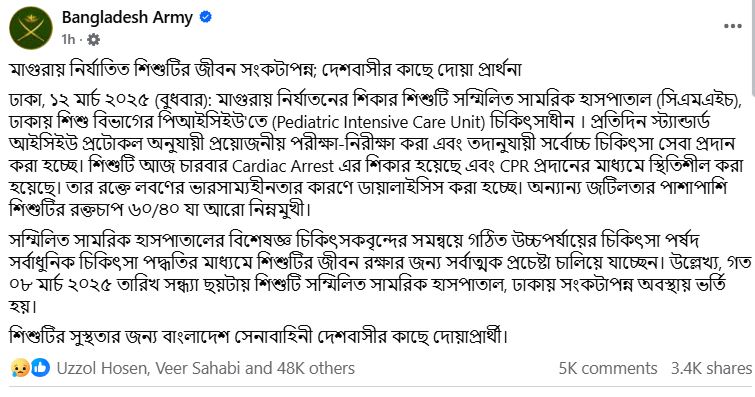The height and width of the screenshot is (397, 755).
Task: Show the 3.4K shares list
Action: (x=712, y=369)
